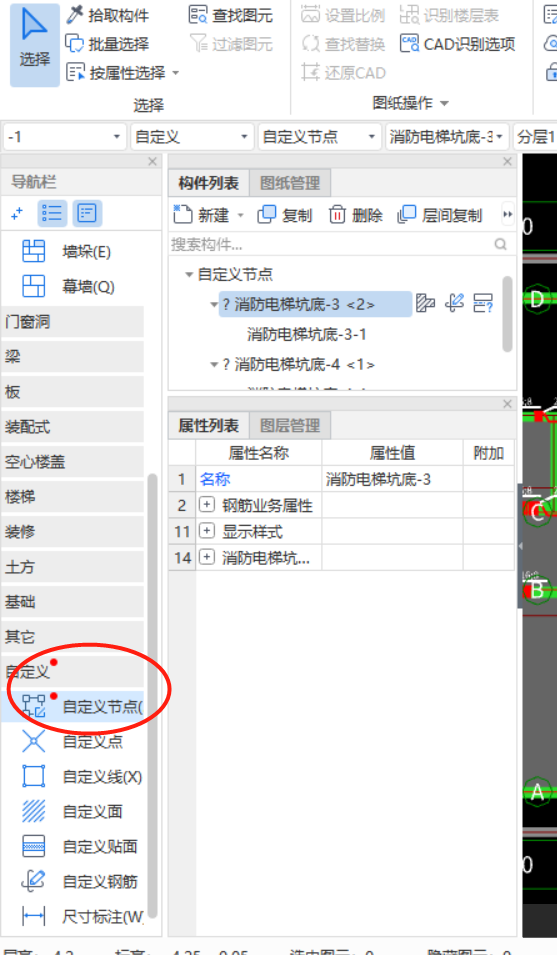Expand the 楼梯 category
The width and height of the screenshot is (557, 955).
pos(73,496)
